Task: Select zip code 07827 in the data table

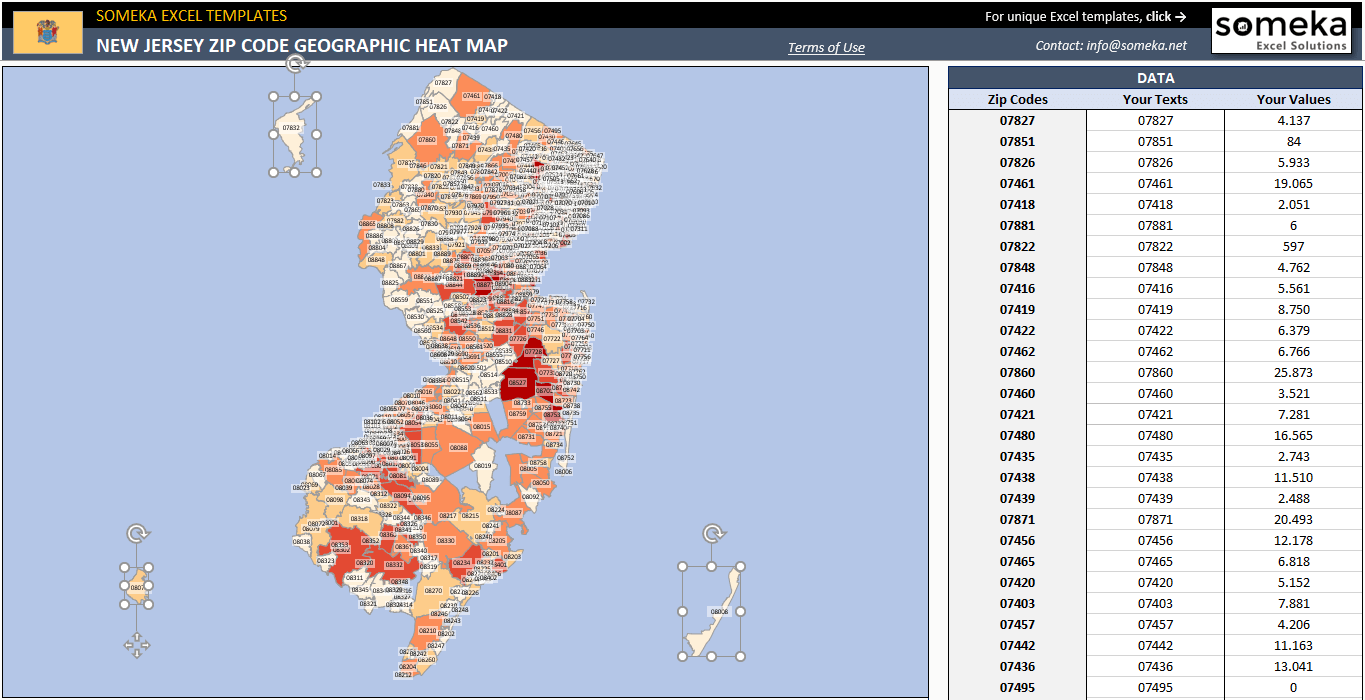Action: [1015, 120]
